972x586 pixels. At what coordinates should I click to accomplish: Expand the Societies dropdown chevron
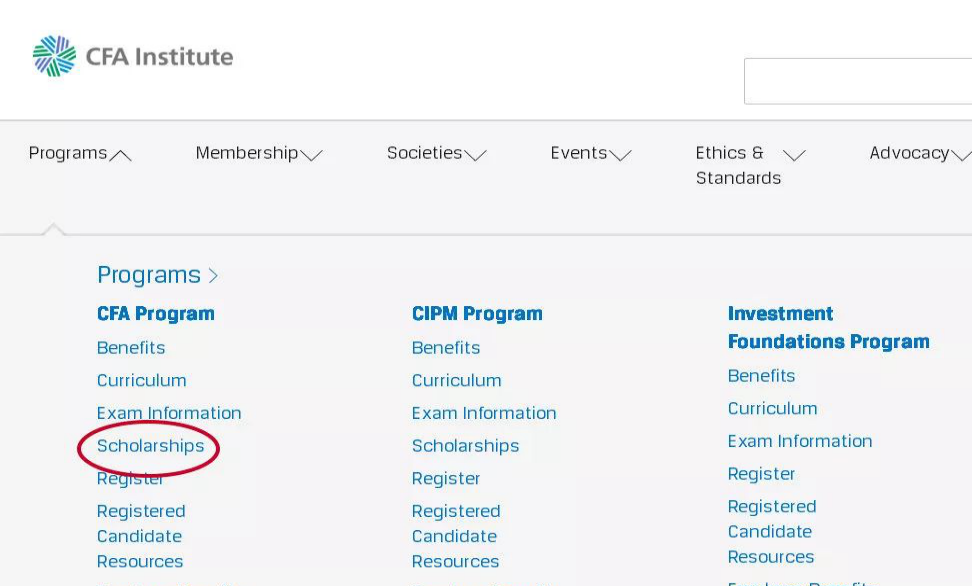[476, 155]
